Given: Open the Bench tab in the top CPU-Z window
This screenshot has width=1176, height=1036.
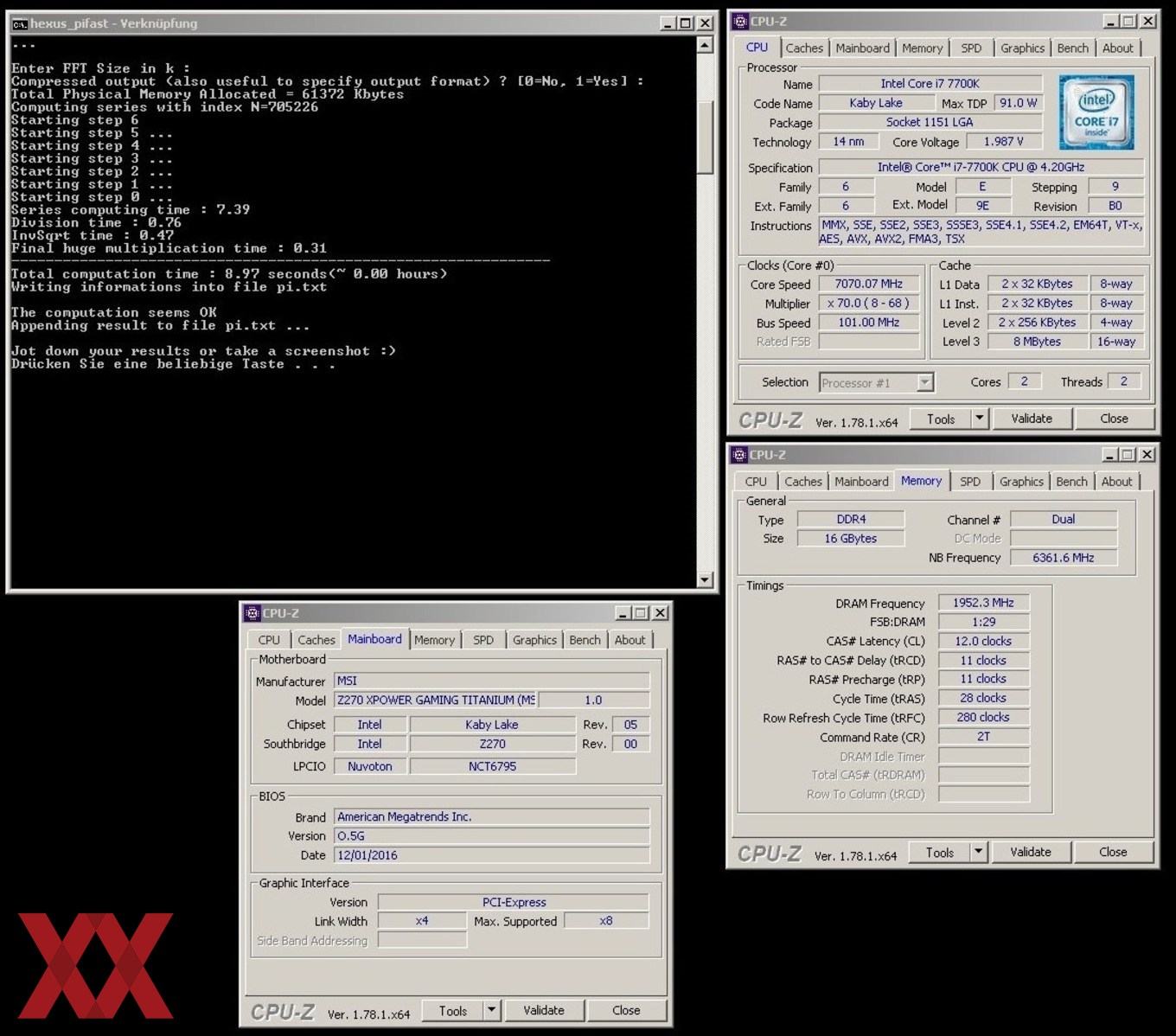Looking at the screenshot, I should pos(1072,48).
